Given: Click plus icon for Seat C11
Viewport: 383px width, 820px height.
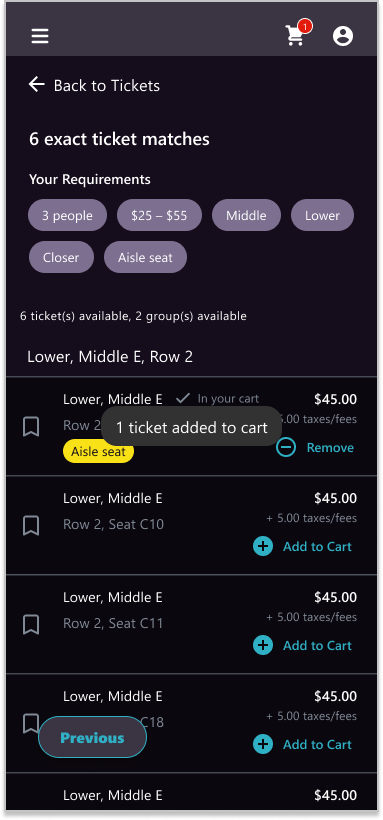Looking at the screenshot, I should 263,645.
